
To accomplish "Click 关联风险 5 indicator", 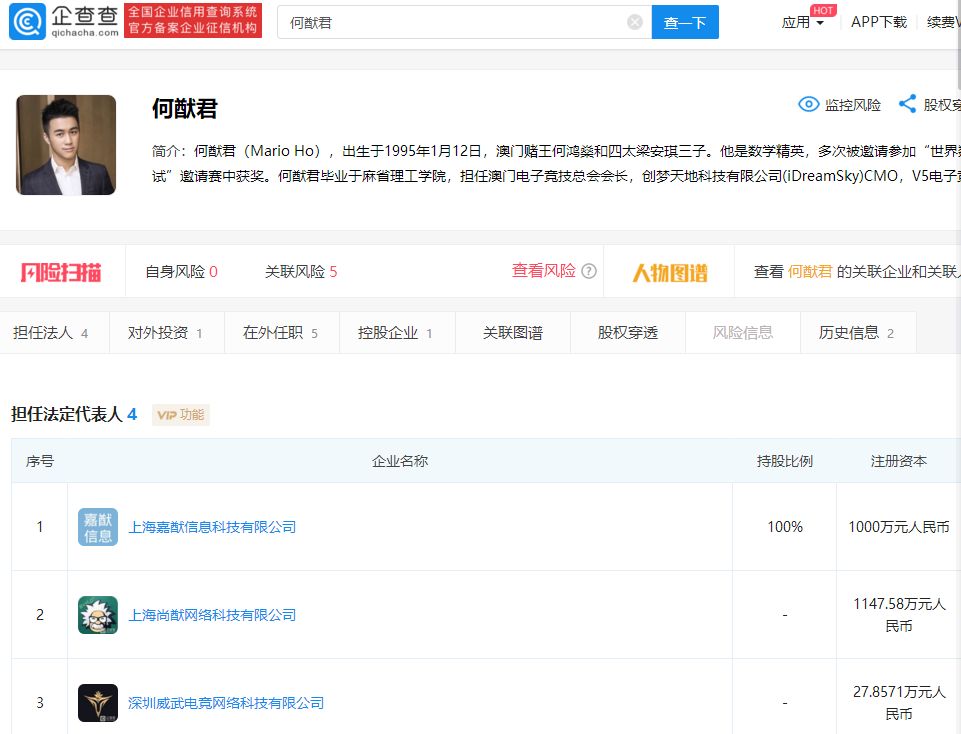I will [x=301, y=271].
